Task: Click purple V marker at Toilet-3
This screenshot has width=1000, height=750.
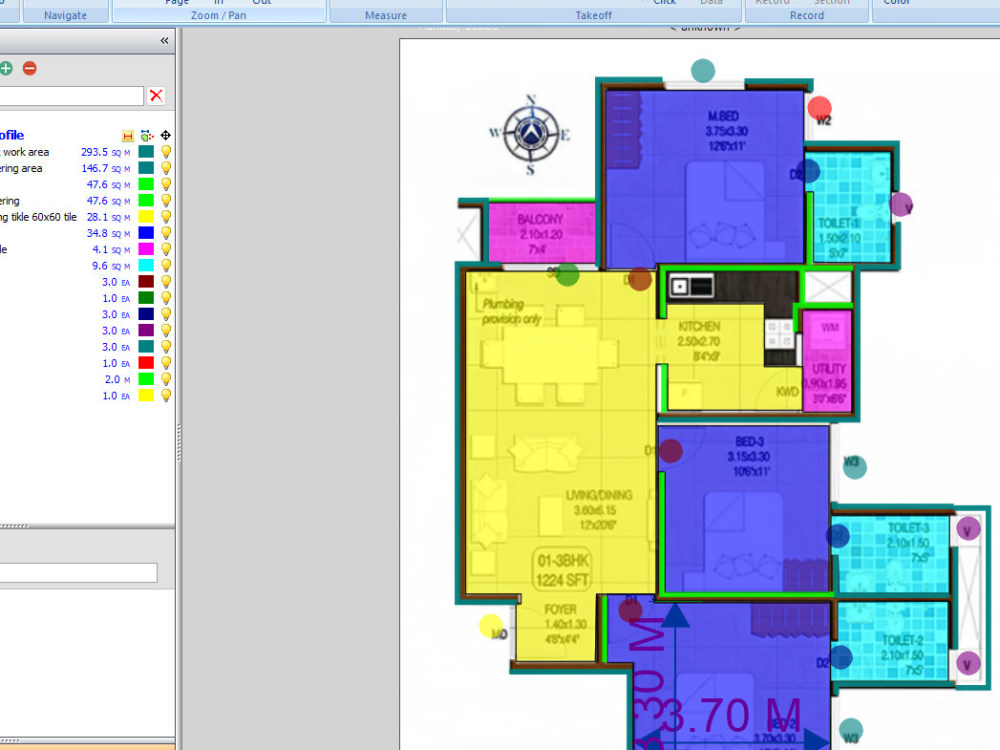Action: point(968,529)
